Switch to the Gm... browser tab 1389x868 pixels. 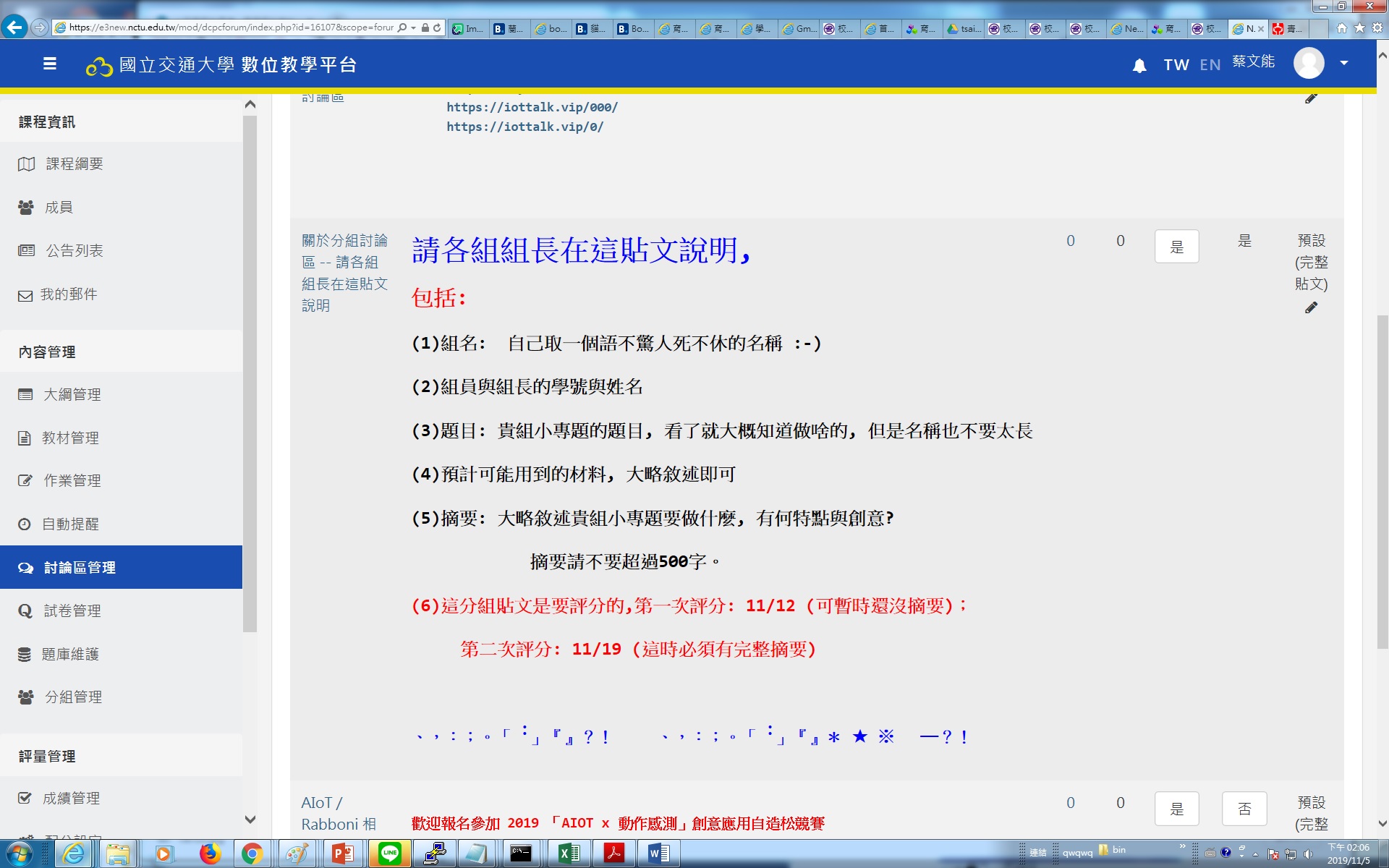[799, 28]
